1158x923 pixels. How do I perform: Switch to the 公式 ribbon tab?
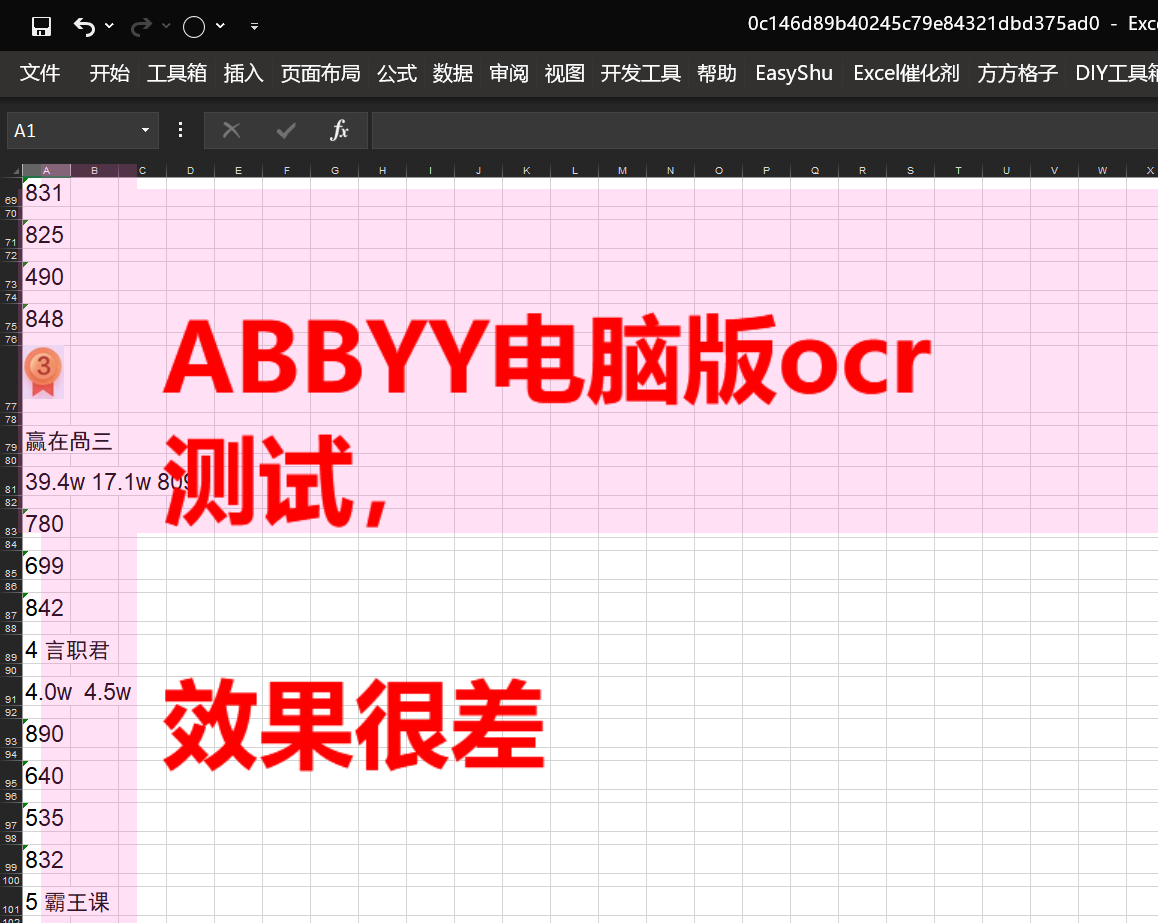click(x=397, y=73)
